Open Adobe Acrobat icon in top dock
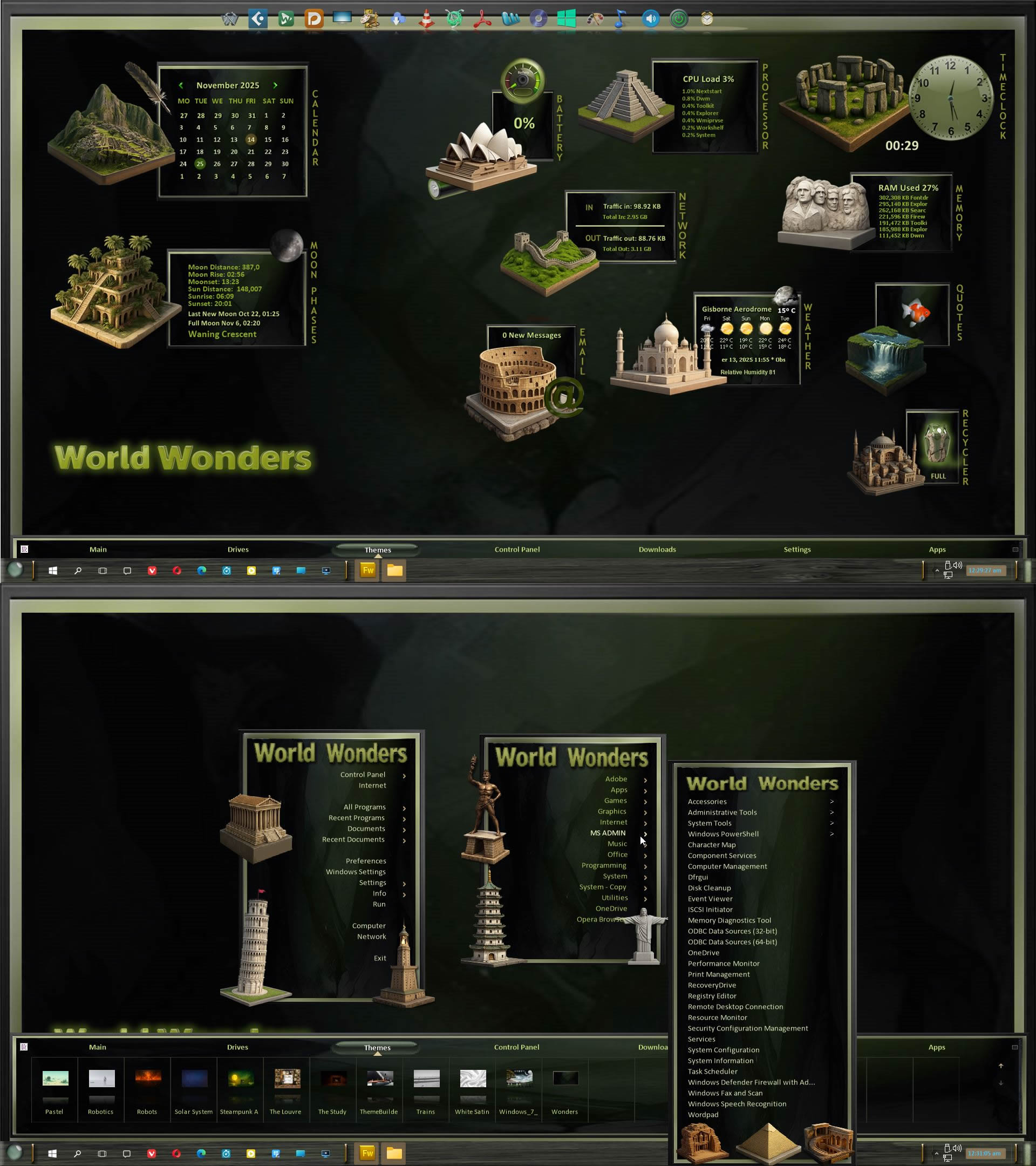Image resolution: width=1036 pixels, height=1166 pixels. point(482,19)
